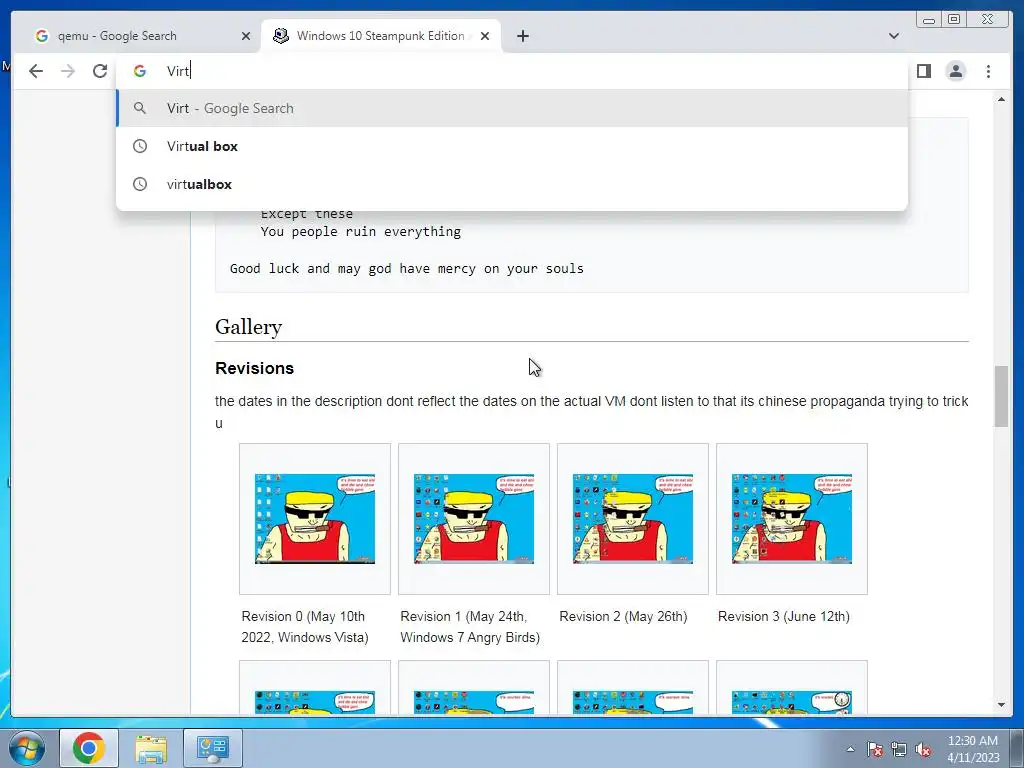Click the Action Center flag tray icon

point(874,749)
